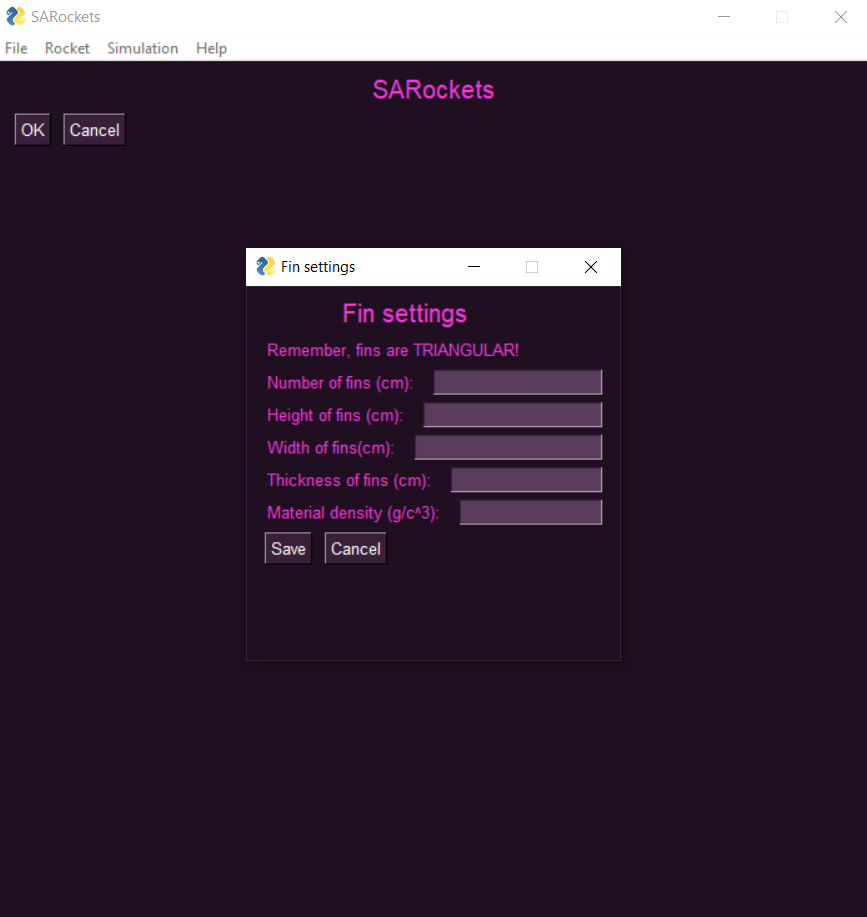Click the Material density input box
This screenshot has height=917, width=867.
click(530, 512)
